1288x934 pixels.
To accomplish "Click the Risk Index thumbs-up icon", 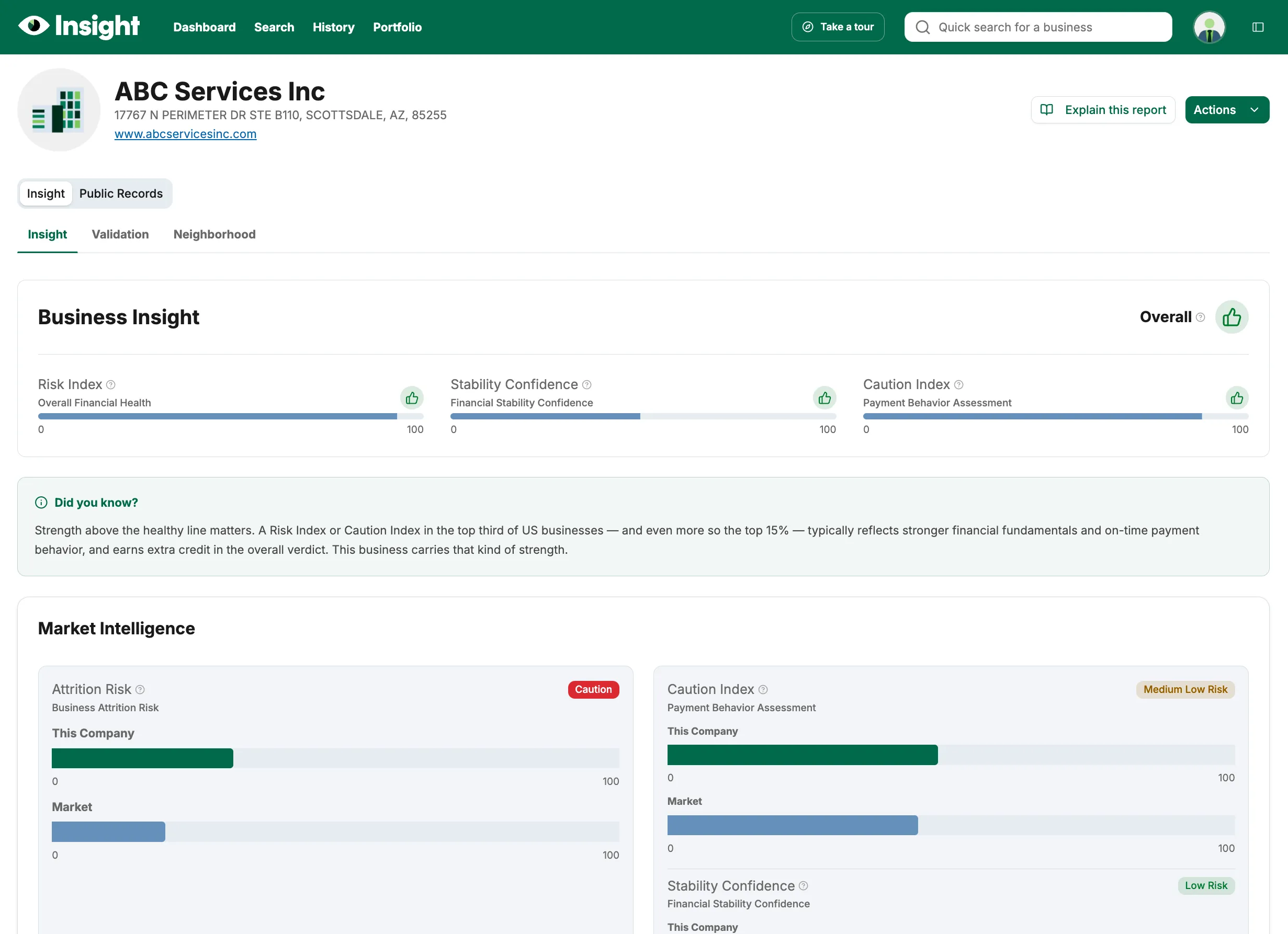I will pos(412,398).
